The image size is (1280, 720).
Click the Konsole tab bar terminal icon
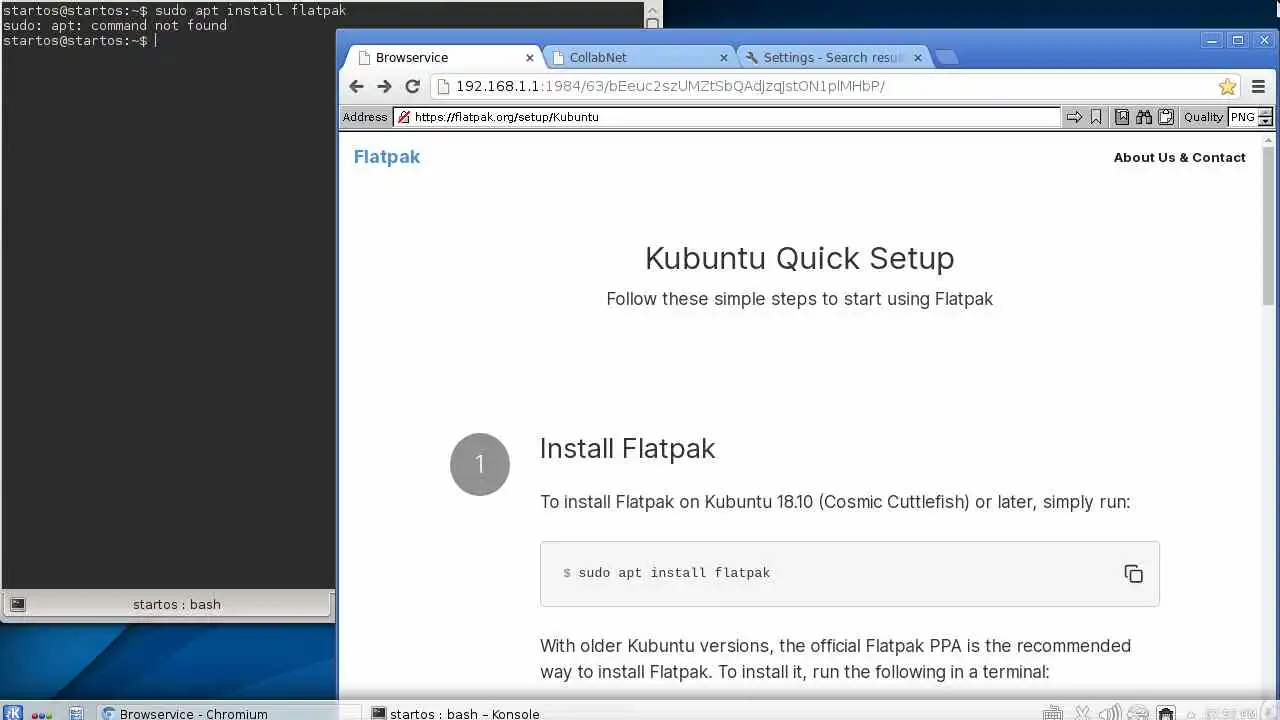click(x=17, y=604)
